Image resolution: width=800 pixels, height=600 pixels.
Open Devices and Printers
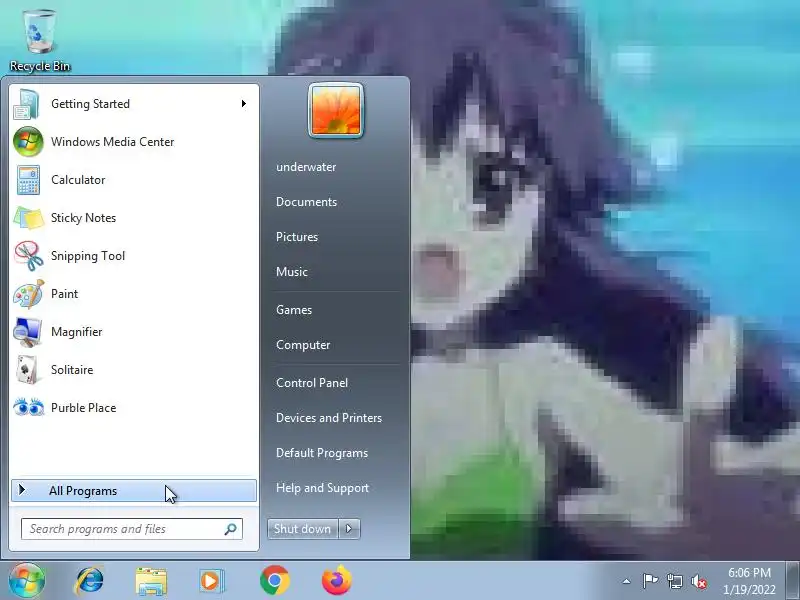[329, 418]
